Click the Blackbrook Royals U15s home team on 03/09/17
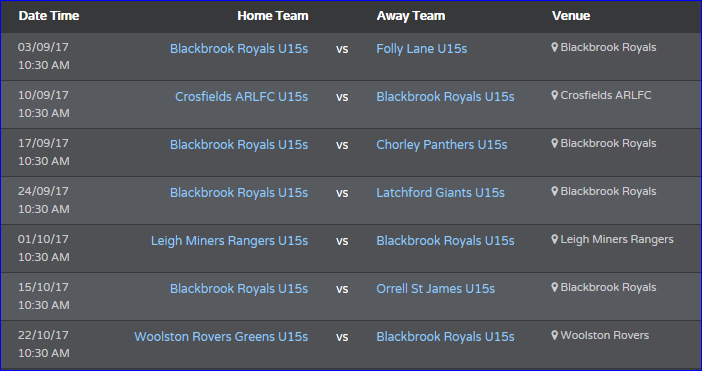The image size is (702, 371). click(x=239, y=49)
